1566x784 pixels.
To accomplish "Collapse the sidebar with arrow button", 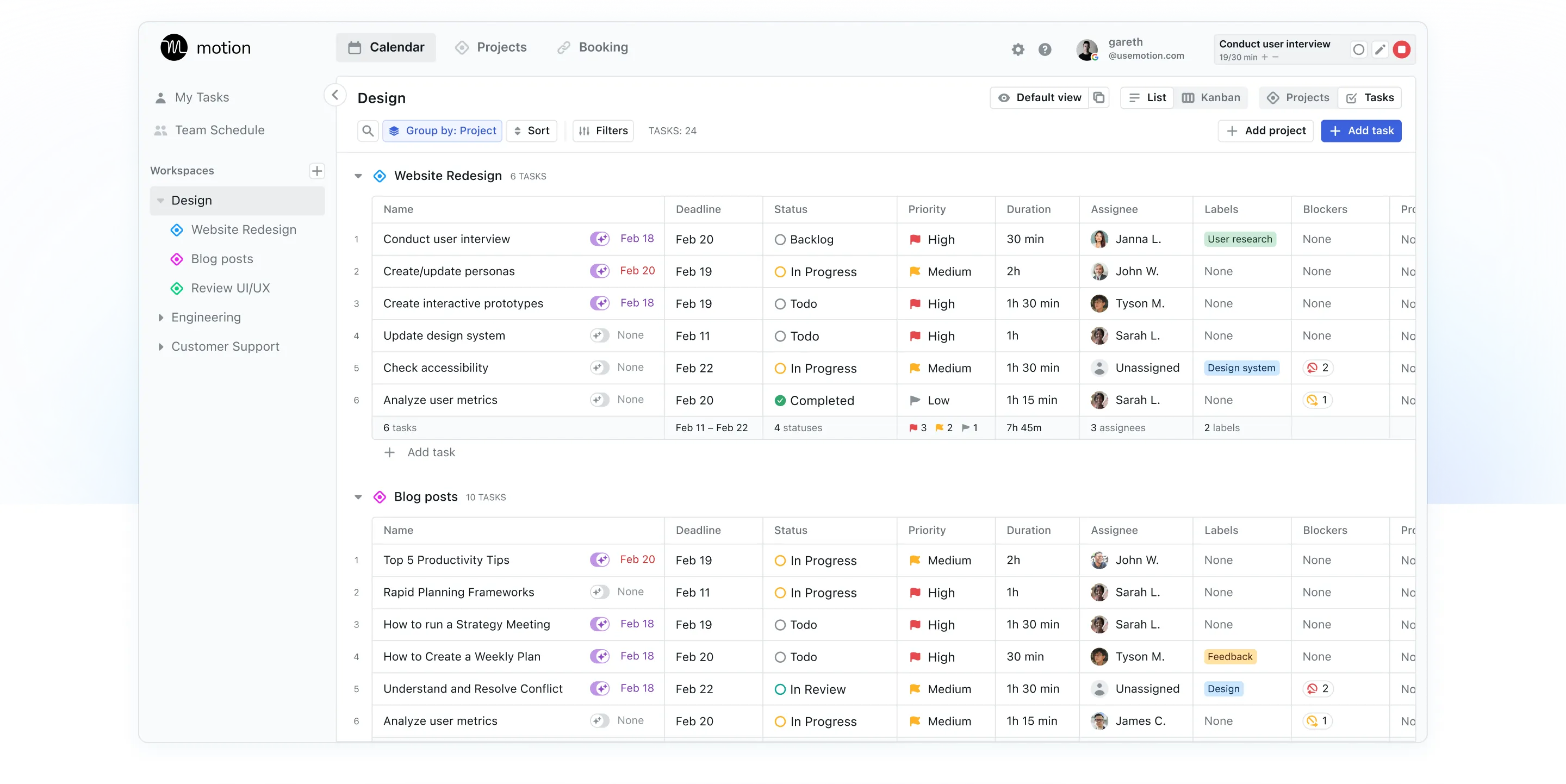I will point(335,95).
